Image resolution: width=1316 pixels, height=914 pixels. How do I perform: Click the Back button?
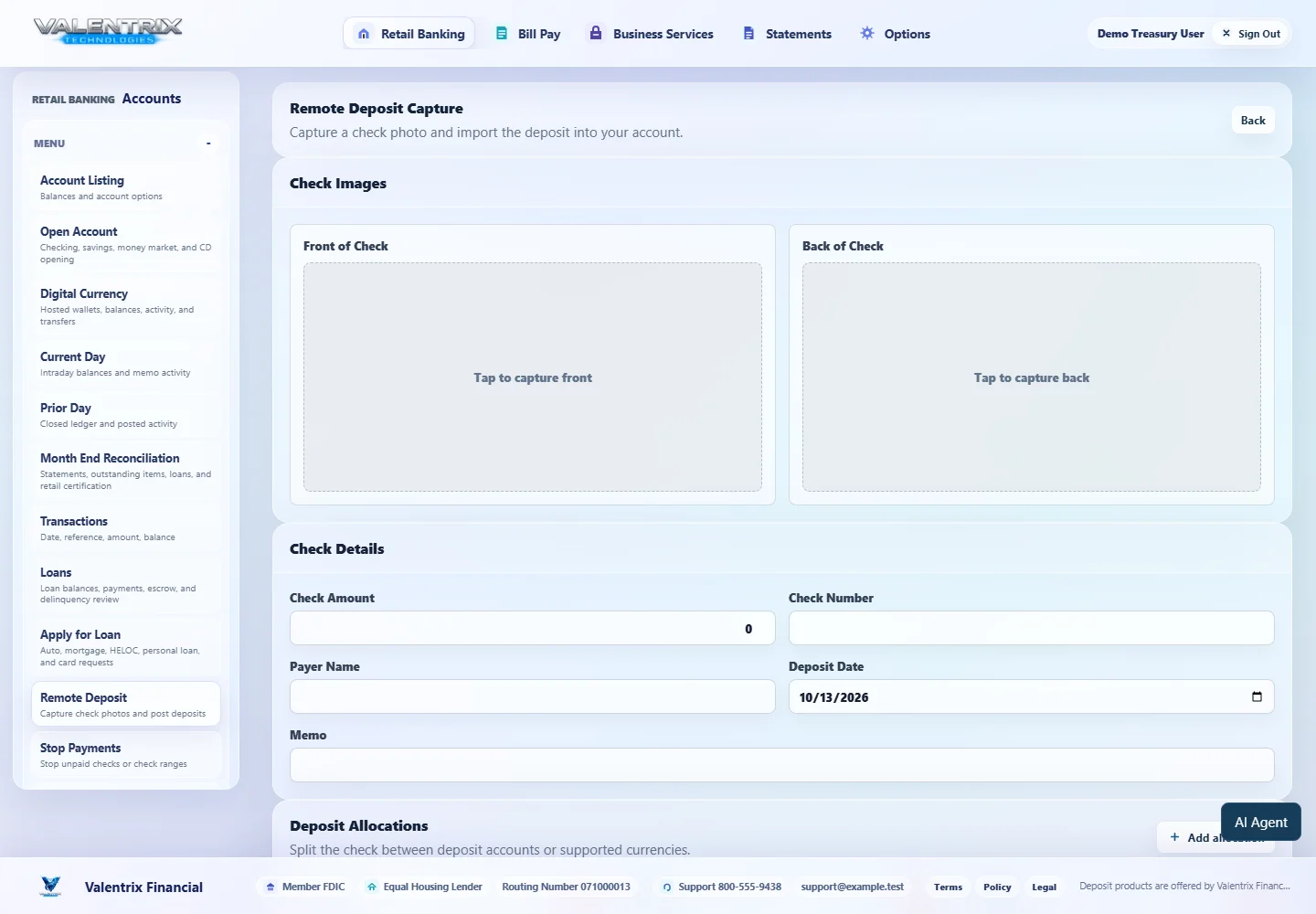1253,121
